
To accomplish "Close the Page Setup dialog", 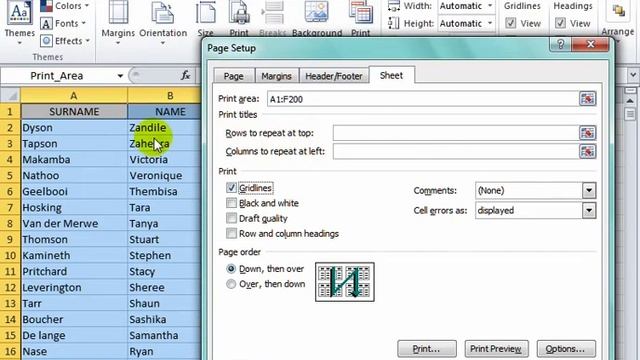I will coord(590,44).
